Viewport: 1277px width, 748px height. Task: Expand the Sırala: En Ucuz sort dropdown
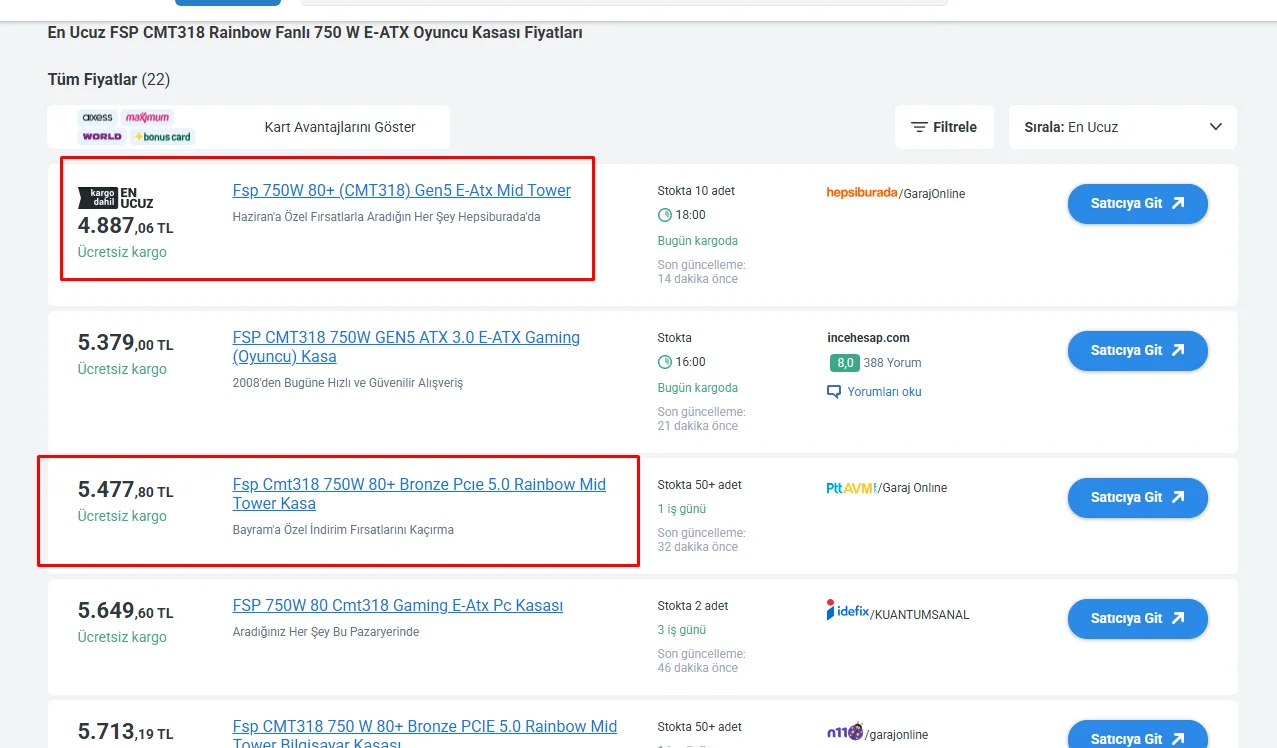click(1123, 127)
